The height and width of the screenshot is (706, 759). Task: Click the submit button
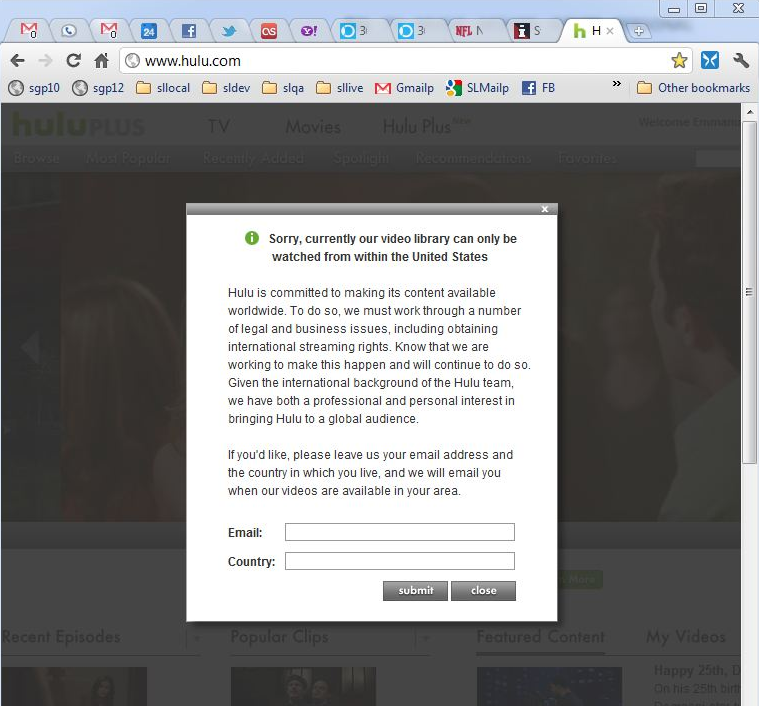pyautogui.click(x=415, y=591)
